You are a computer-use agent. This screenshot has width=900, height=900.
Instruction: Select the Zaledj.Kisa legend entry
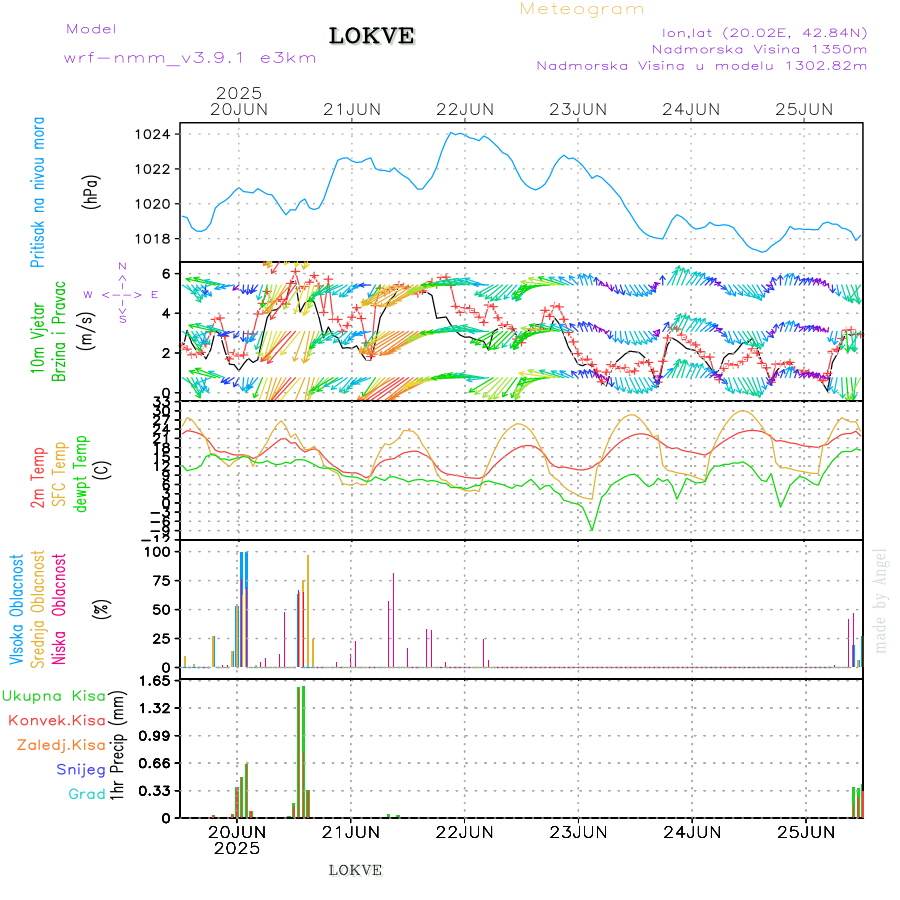tap(61, 745)
